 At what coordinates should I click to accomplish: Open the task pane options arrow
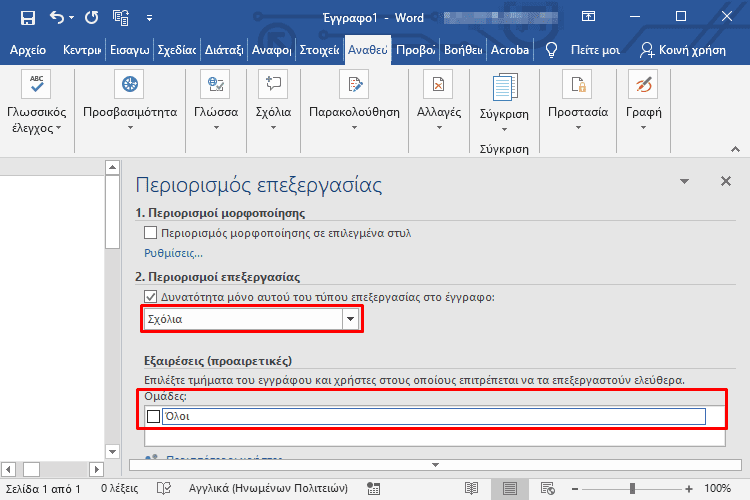pyautogui.click(x=685, y=181)
